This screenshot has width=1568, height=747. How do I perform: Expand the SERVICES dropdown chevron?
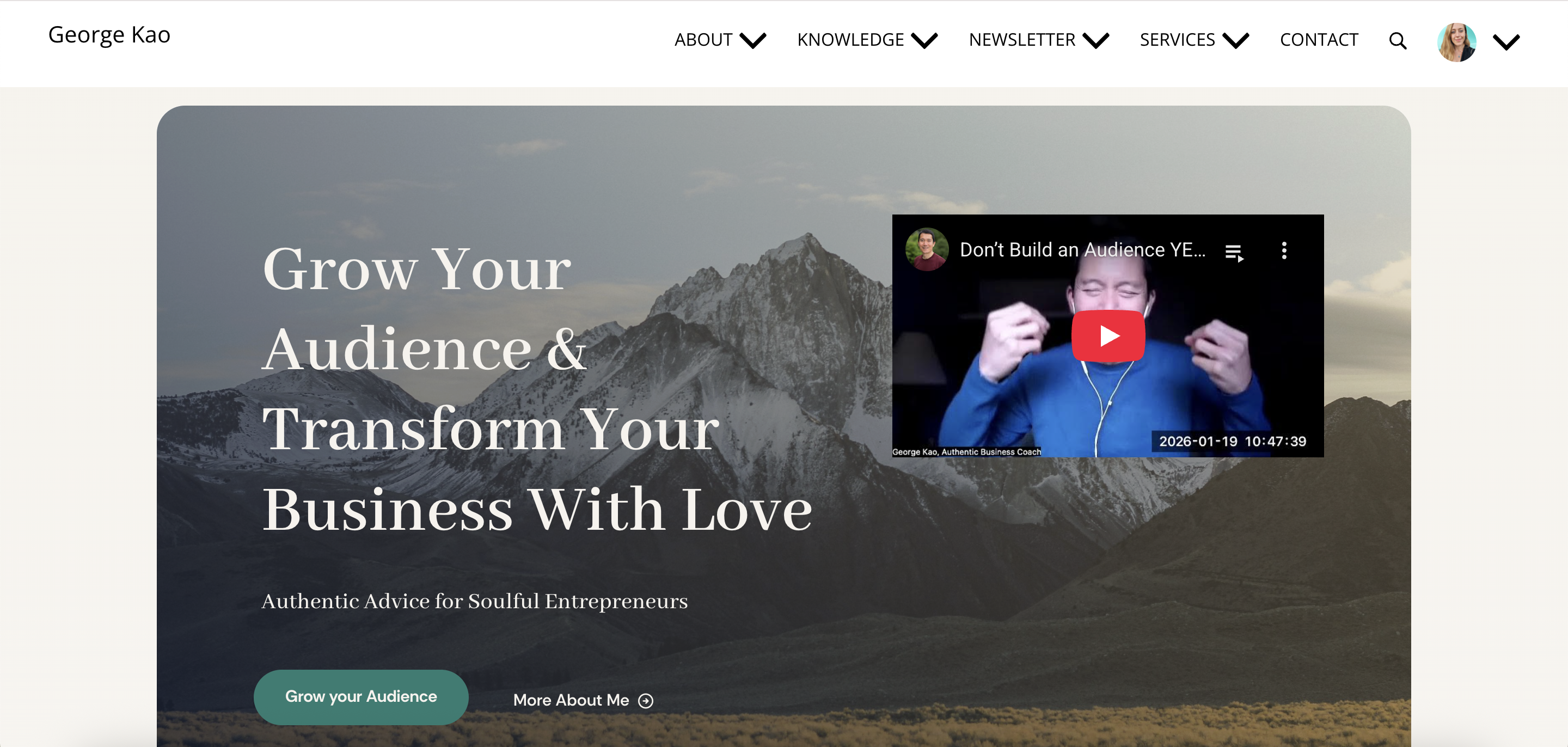(1236, 40)
